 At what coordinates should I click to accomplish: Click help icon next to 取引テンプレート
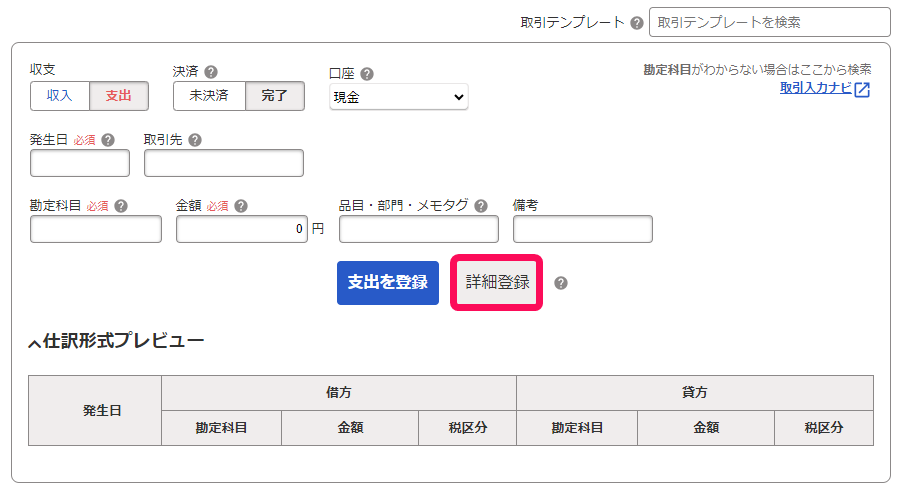[637, 22]
